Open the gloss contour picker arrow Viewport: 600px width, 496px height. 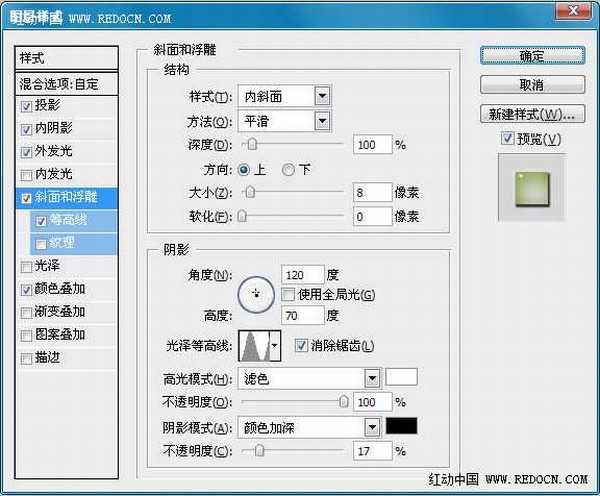point(275,346)
